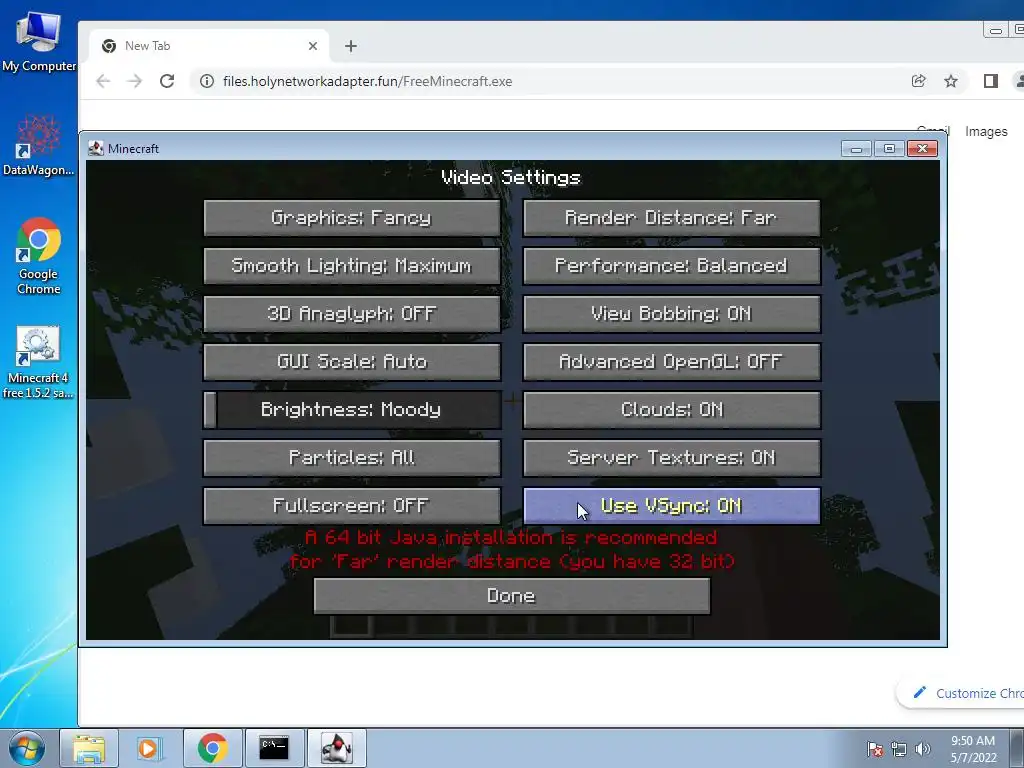Click Customize Chrome button
This screenshot has width=1024, height=768.
click(962, 693)
